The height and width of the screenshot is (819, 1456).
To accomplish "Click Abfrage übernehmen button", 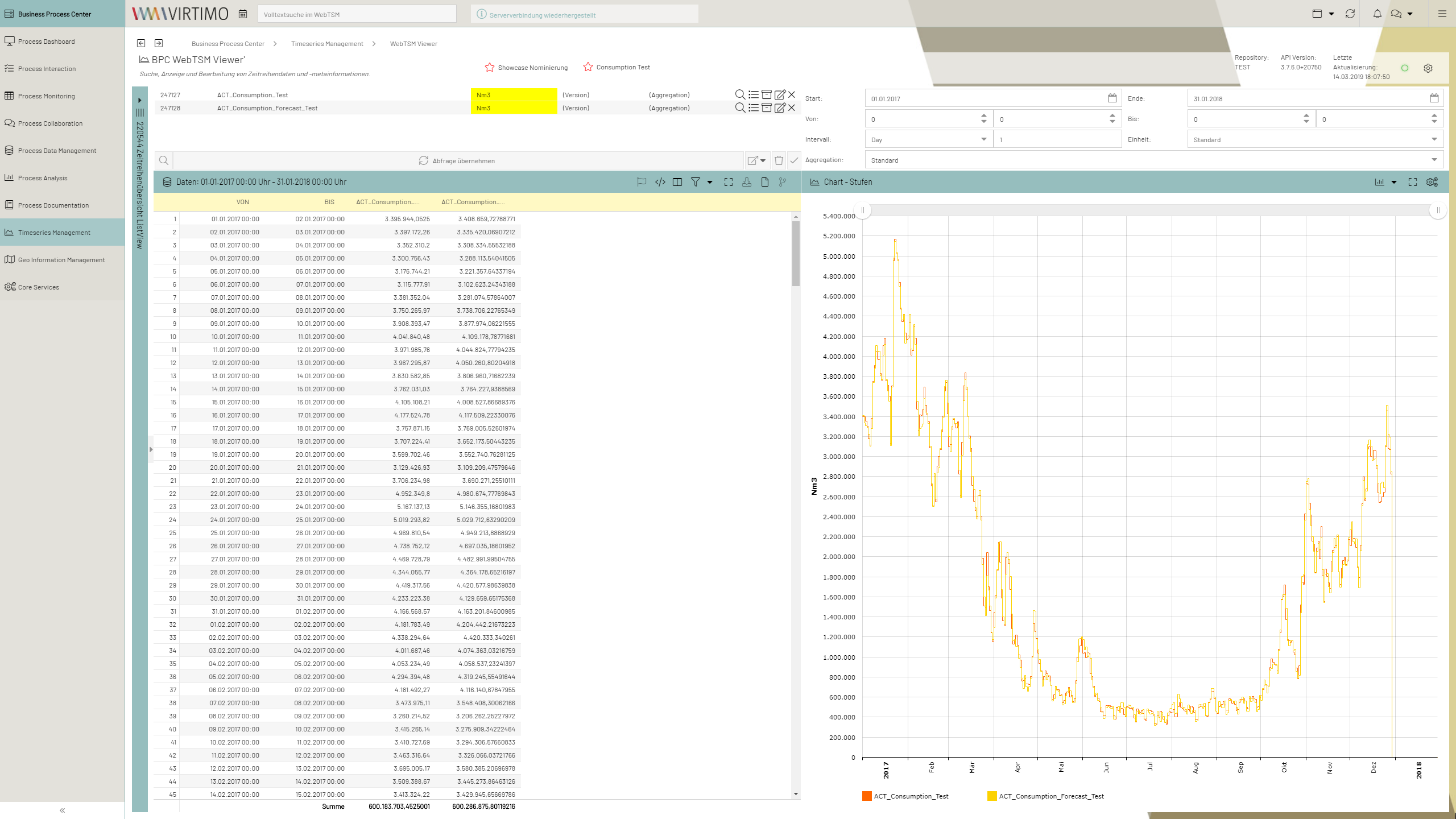I will pos(457,160).
